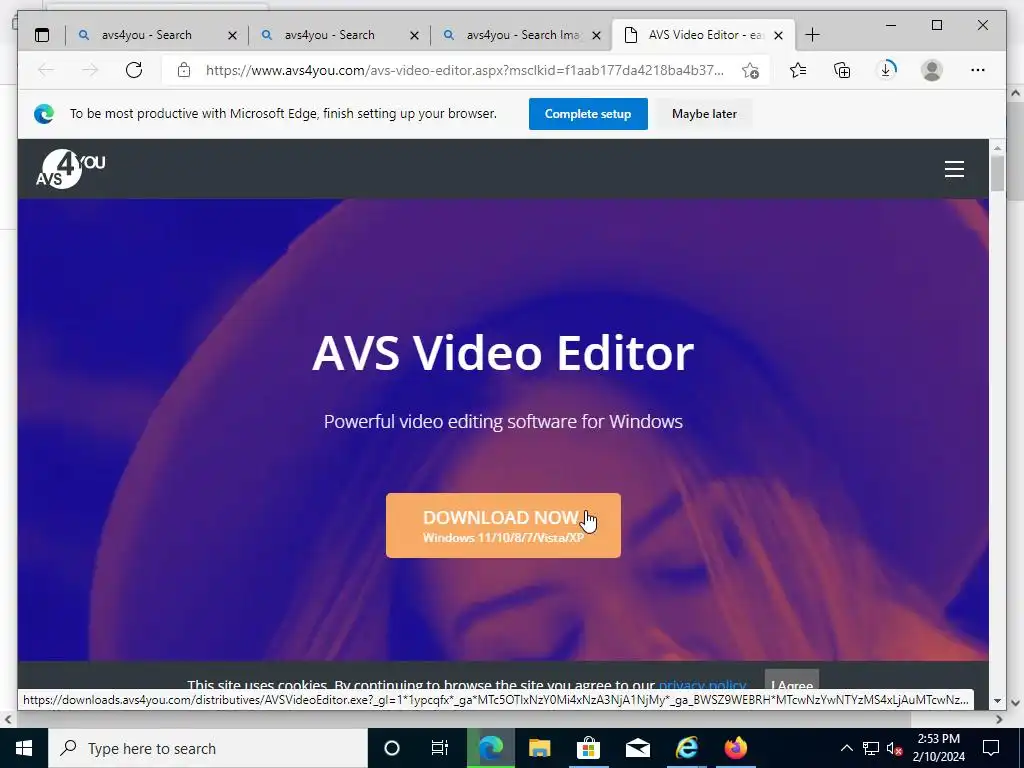Open Edge Settings and more menu
Image resolution: width=1024 pixels, height=768 pixels.
(978, 70)
